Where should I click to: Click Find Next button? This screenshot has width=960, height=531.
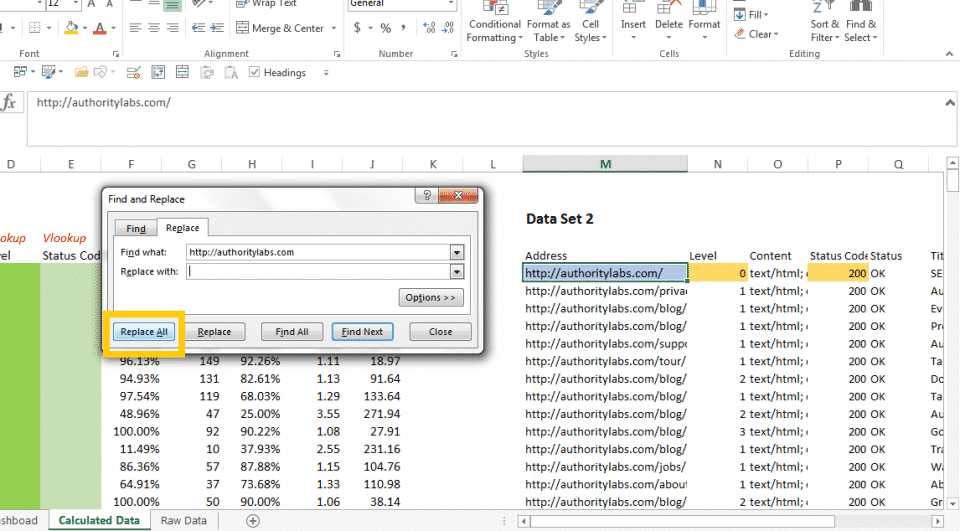[x=362, y=332]
